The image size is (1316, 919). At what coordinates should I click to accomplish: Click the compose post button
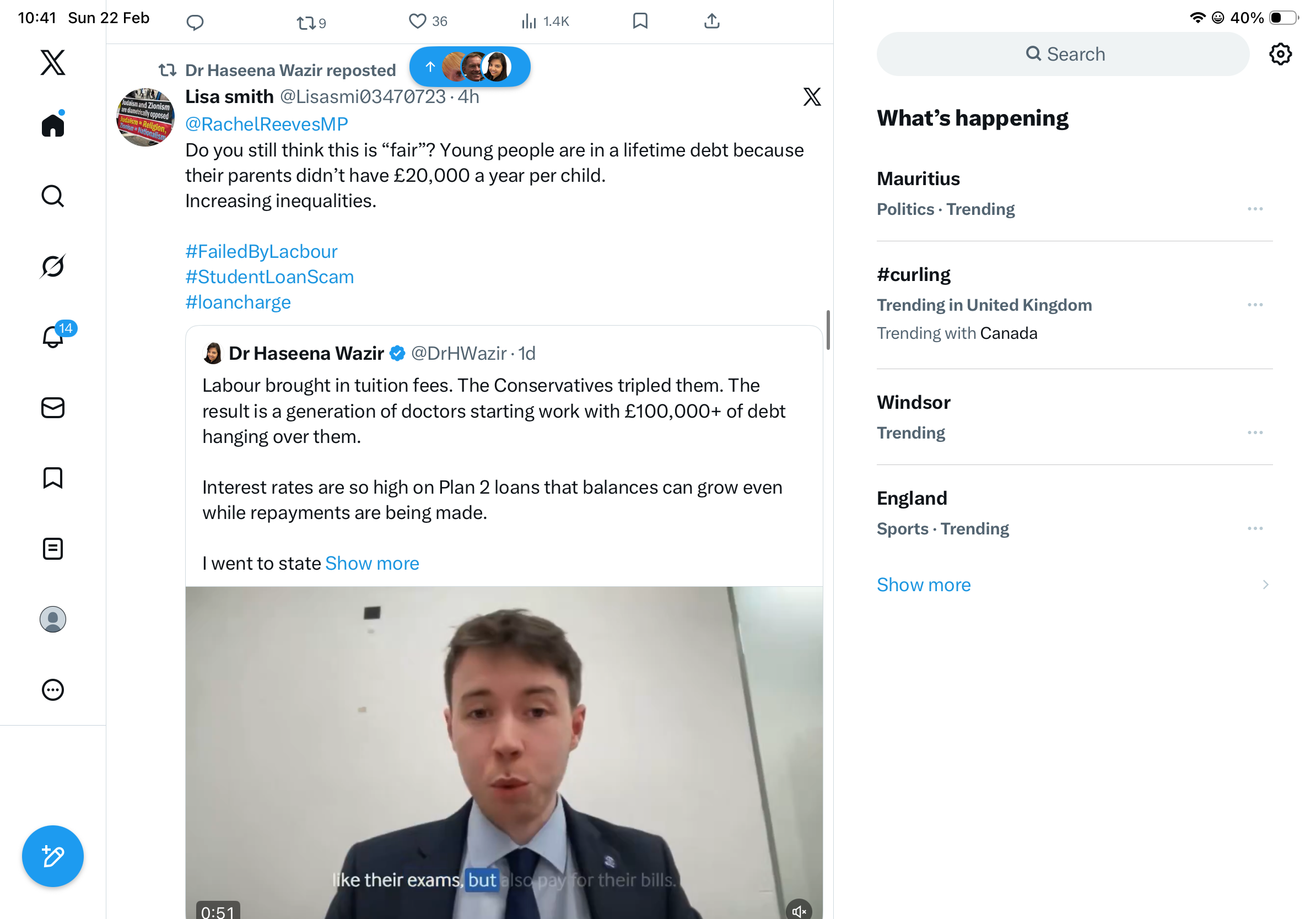[53, 856]
